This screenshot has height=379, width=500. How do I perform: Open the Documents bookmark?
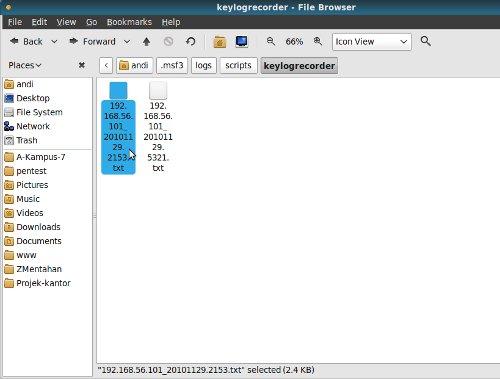(33, 241)
